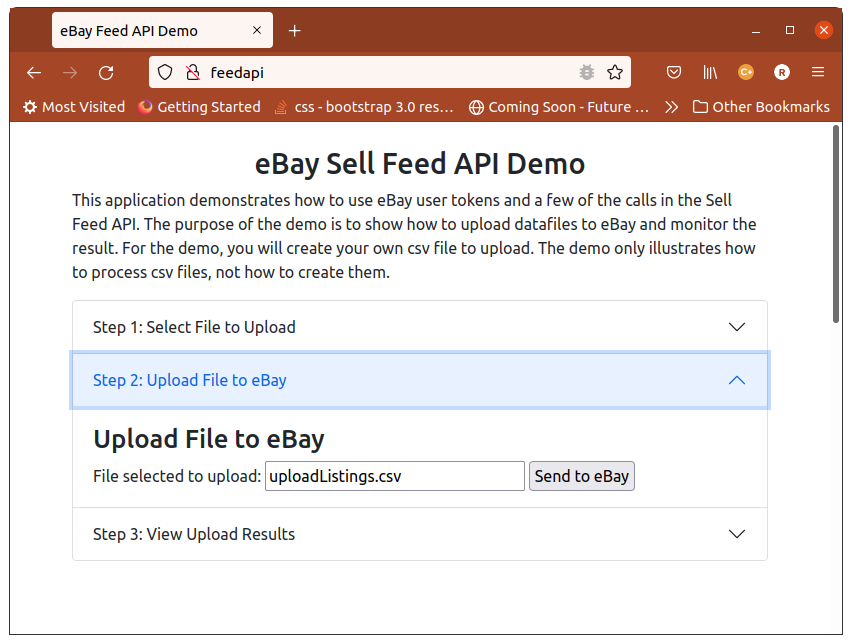Image resolution: width=852 pixels, height=644 pixels.
Task: Click the Firefox account avatar icon
Action: pyautogui.click(x=782, y=72)
